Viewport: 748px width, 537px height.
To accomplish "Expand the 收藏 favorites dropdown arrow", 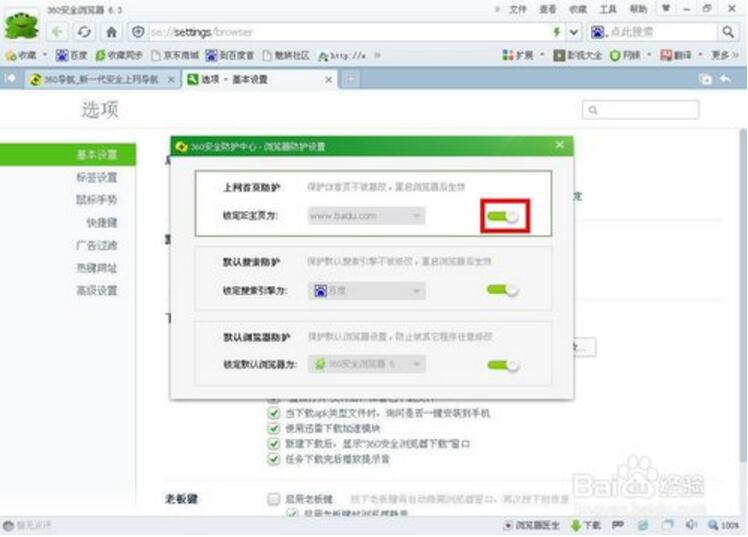I will pyautogui.click(x=44, y=55).
